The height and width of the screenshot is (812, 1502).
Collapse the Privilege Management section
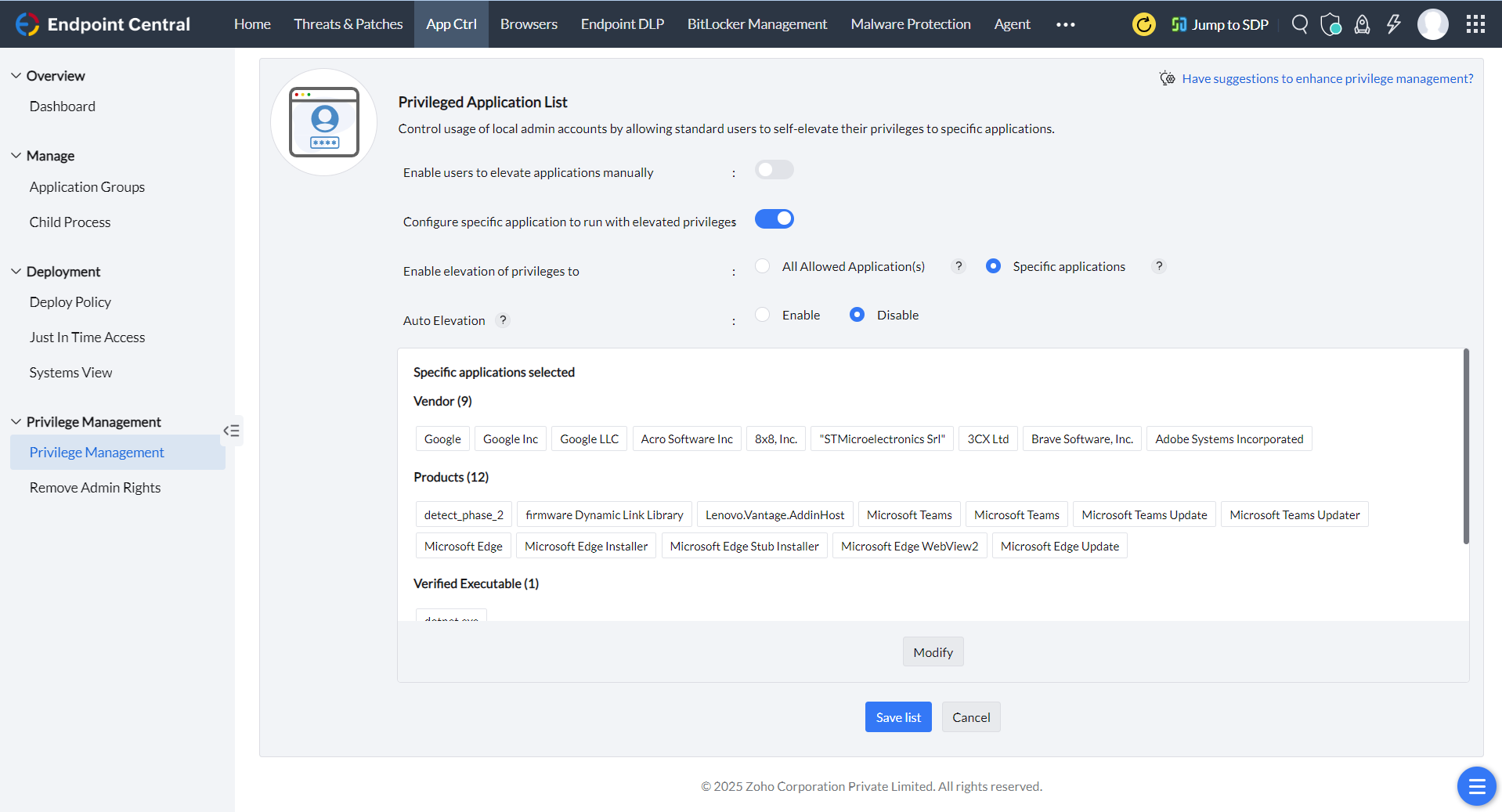(x=16, y=422)
